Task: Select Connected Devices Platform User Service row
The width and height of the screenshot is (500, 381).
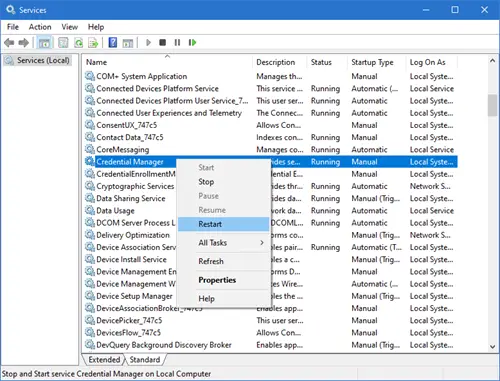Action: [270, 101]
